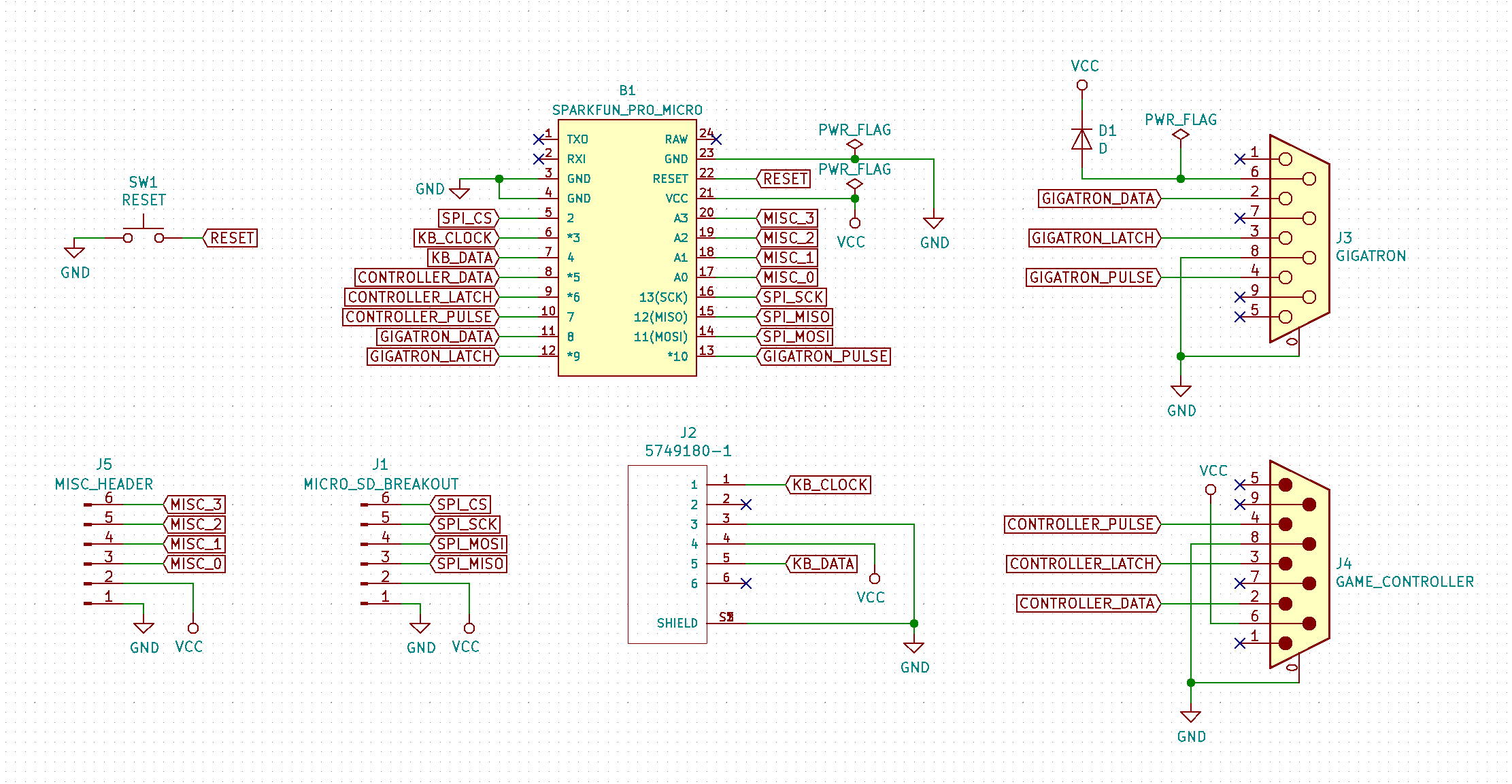This screenshot has width=1512, height=784.
Task: Click KB_DATA label on J2 pin 5
Action: click(x=822, y=564)
